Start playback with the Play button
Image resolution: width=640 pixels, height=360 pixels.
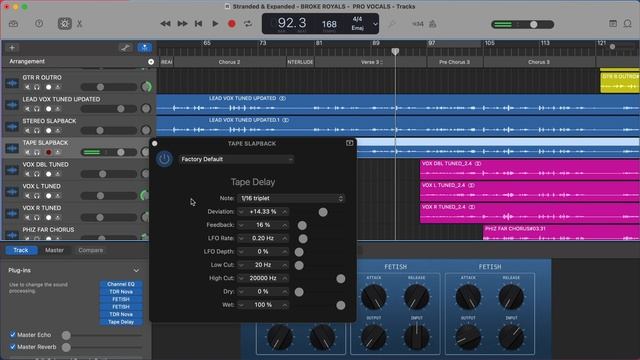tap(215, 24)
